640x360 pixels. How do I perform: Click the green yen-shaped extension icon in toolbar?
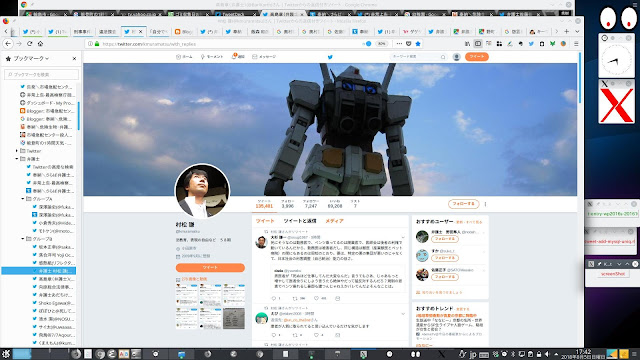coord(552,44)
